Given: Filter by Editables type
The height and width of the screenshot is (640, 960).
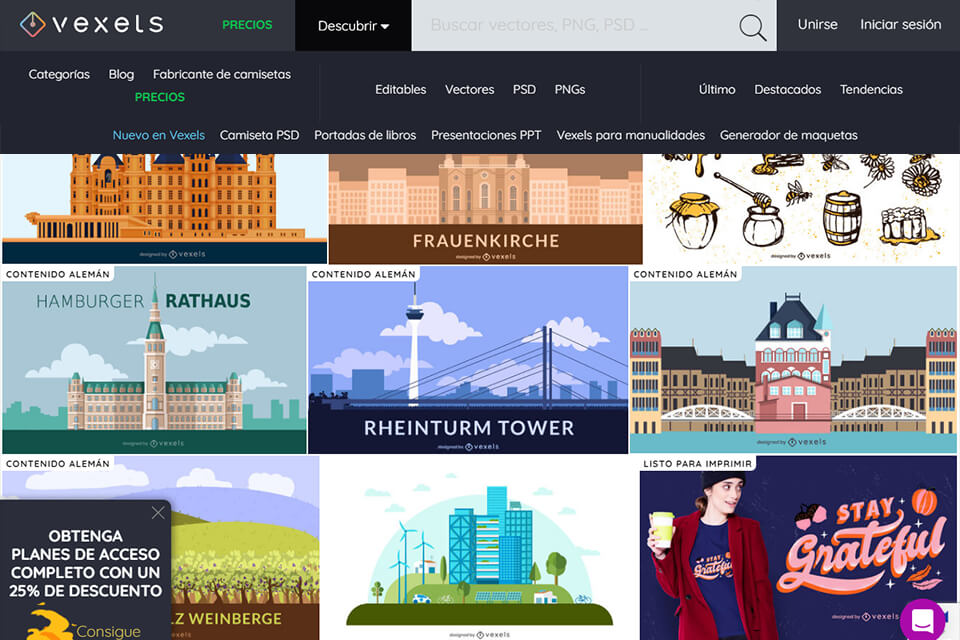Looking at the screenshot, I should [400, 89].
